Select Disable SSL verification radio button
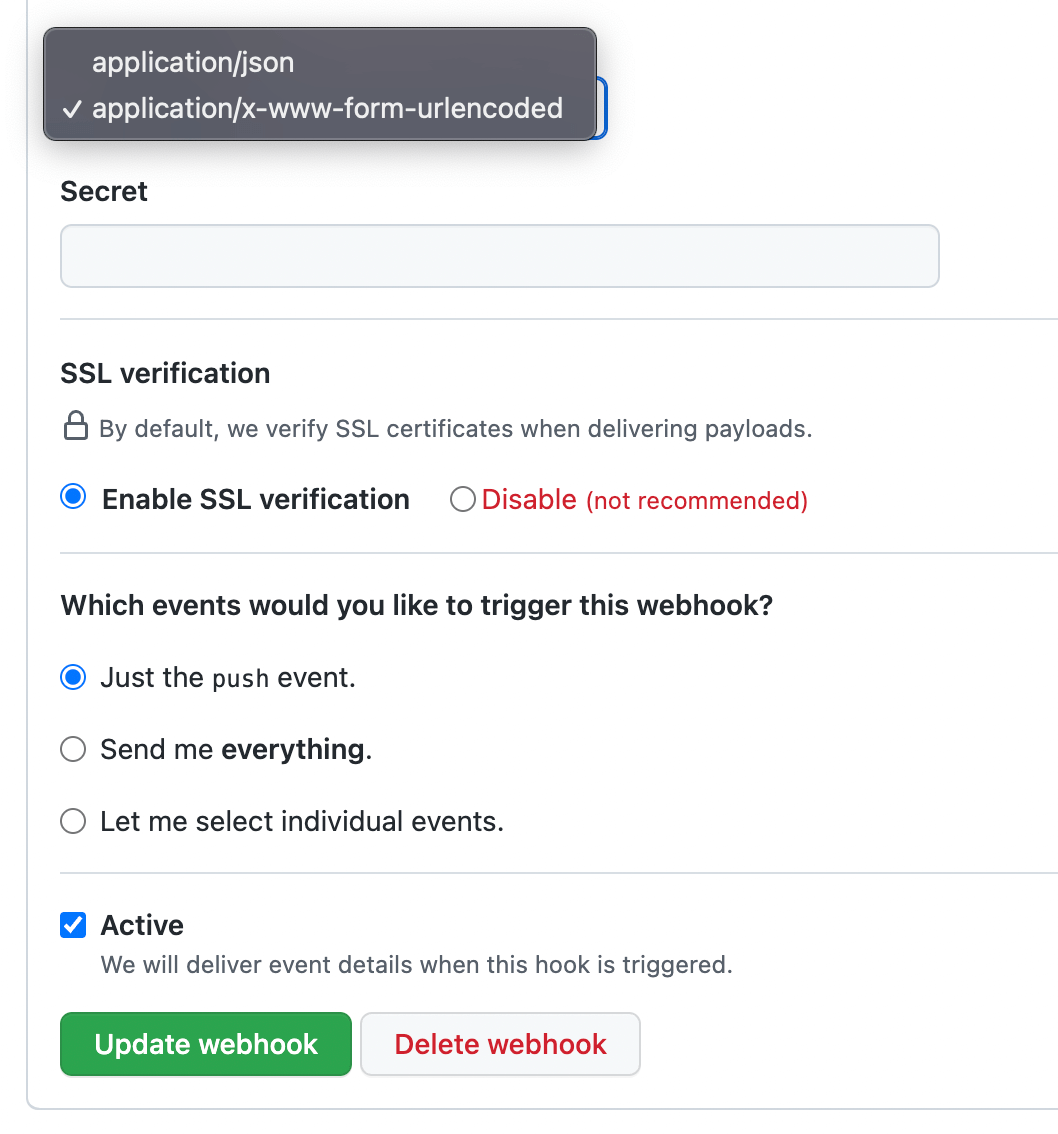This screenshot has height=1134, width=1058. [463, 499]
